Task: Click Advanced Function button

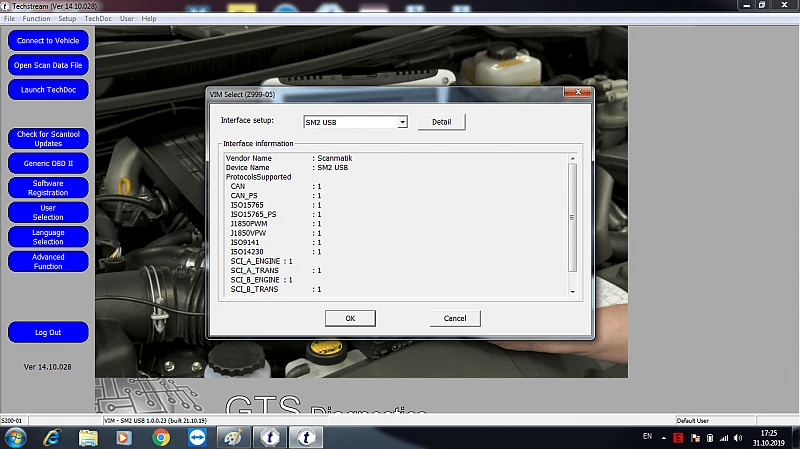Action: (x=48, y=261)
